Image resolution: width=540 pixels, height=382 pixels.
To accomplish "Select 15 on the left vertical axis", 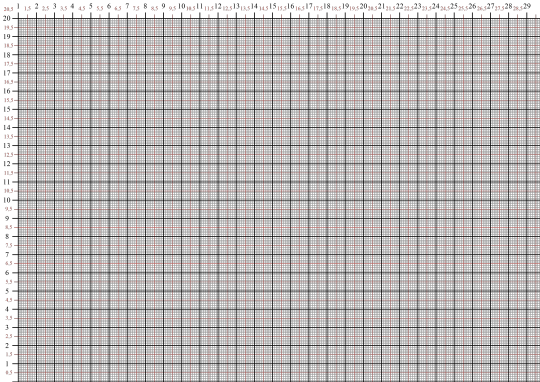I will (x=7, y=109).
